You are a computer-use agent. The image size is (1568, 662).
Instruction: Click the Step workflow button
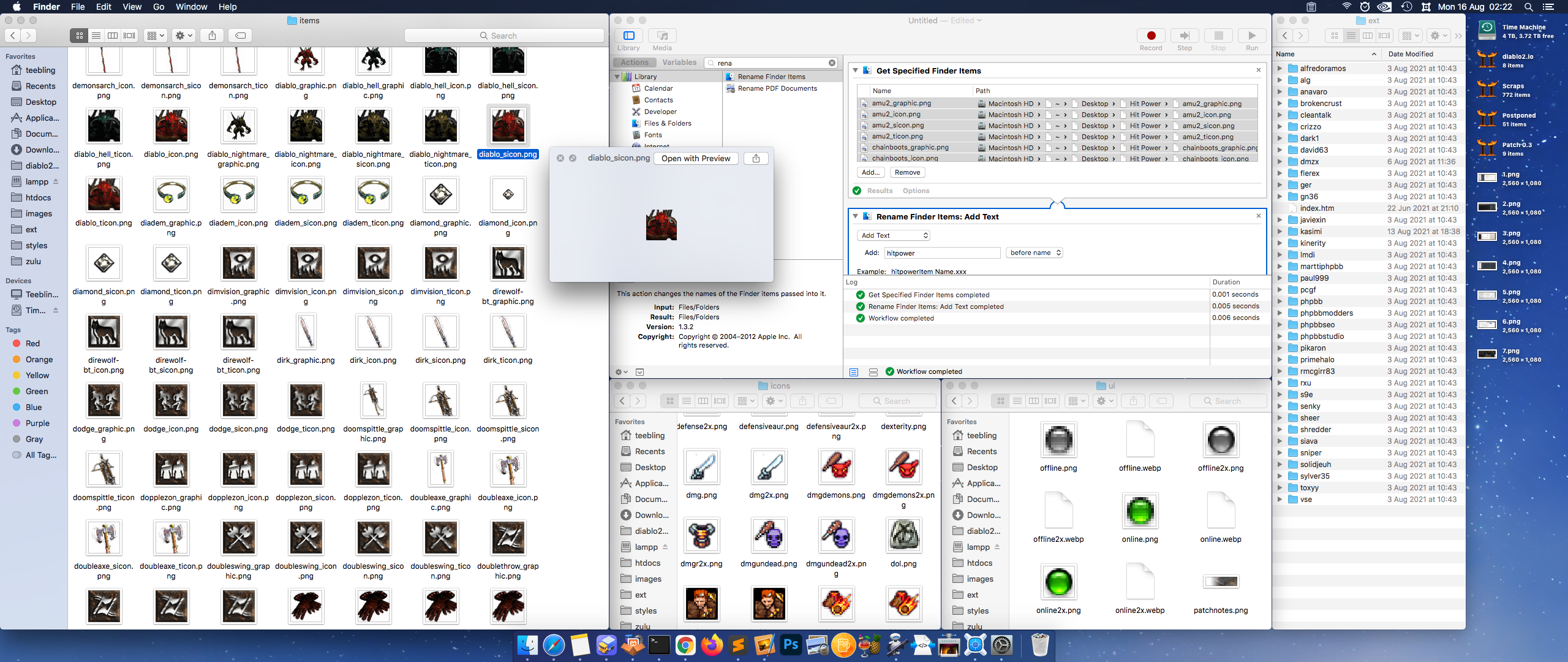click(x=1184, y=36)
